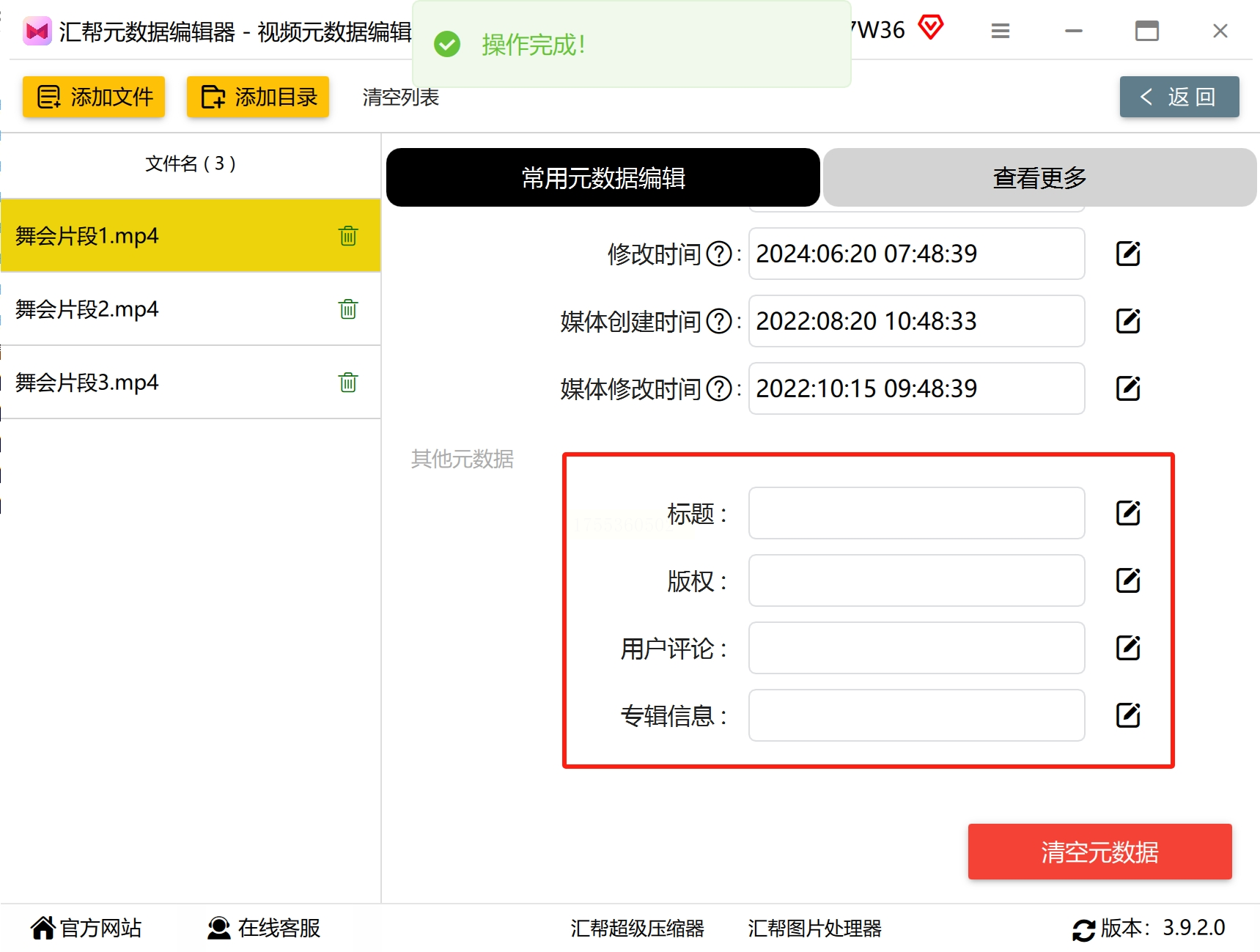1260x952 pixels.
Task: Add a folder with the 添加目录 button
Action: [x=258, y=97]
